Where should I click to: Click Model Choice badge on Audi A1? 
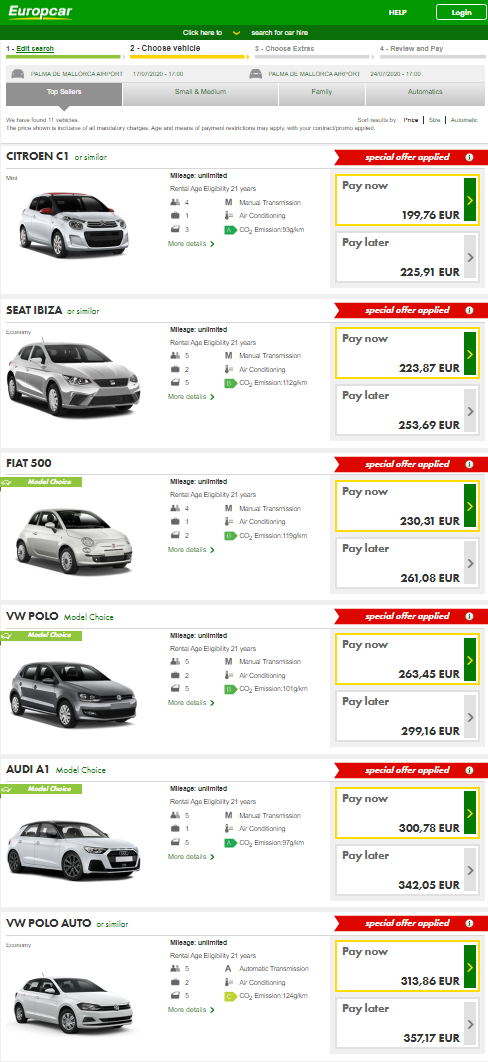click(41, 789)
